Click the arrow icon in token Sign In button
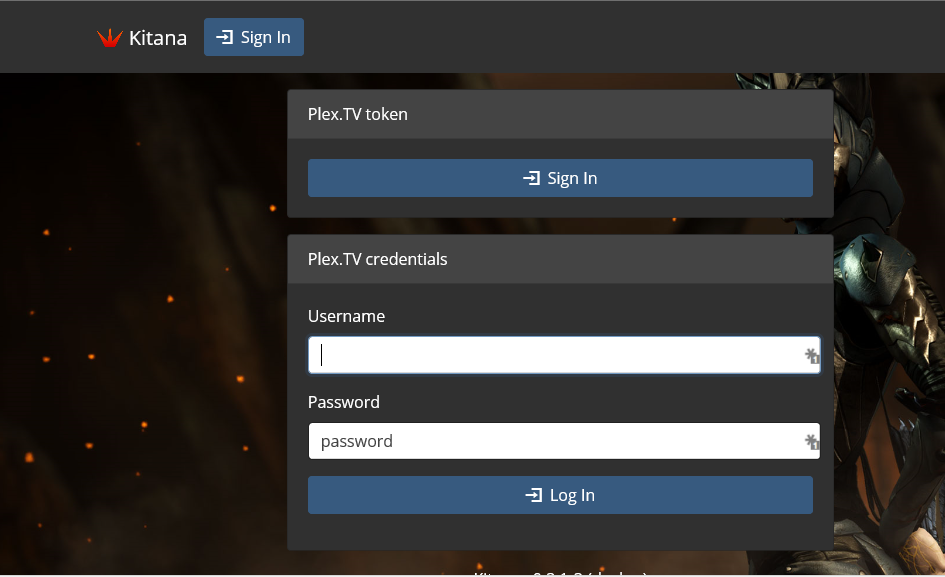The height and width of the screenshot is (577, 945). coord(531,178)
